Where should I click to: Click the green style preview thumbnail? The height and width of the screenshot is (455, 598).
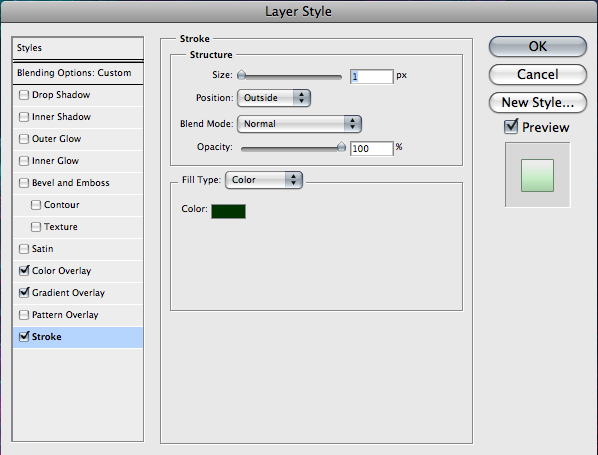[537, 175]
